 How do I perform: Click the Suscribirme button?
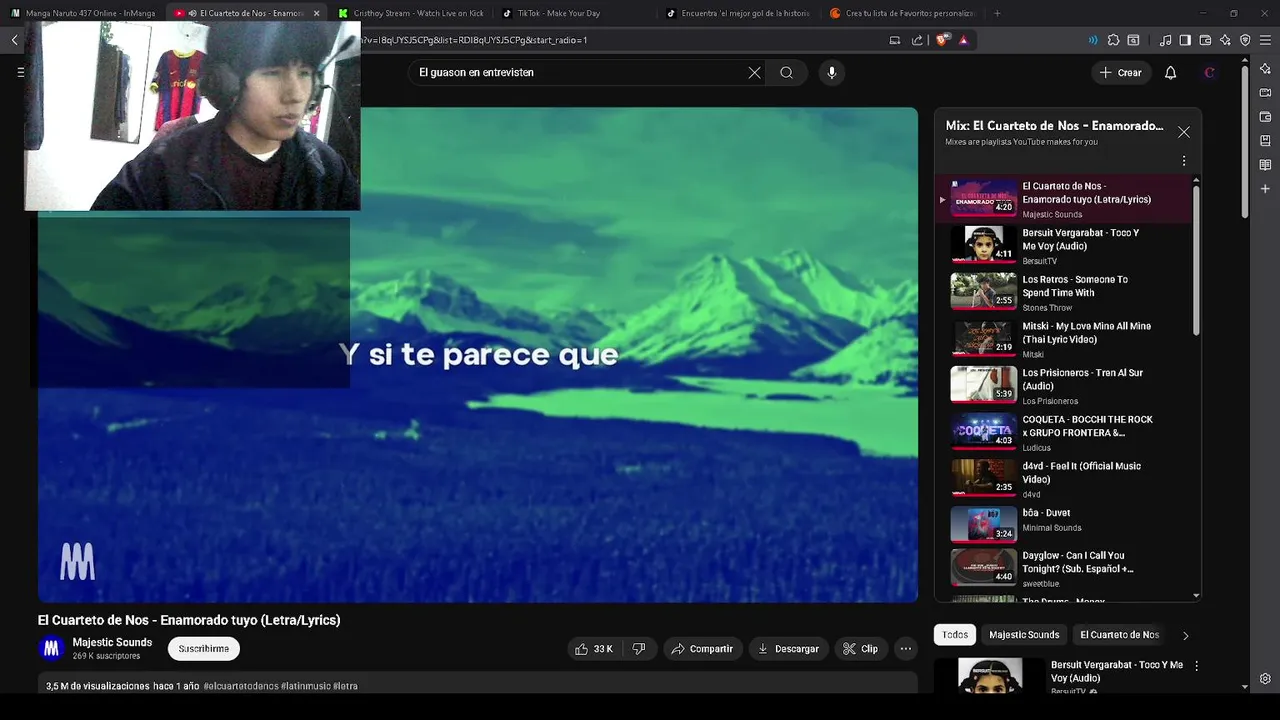point(204,649)
